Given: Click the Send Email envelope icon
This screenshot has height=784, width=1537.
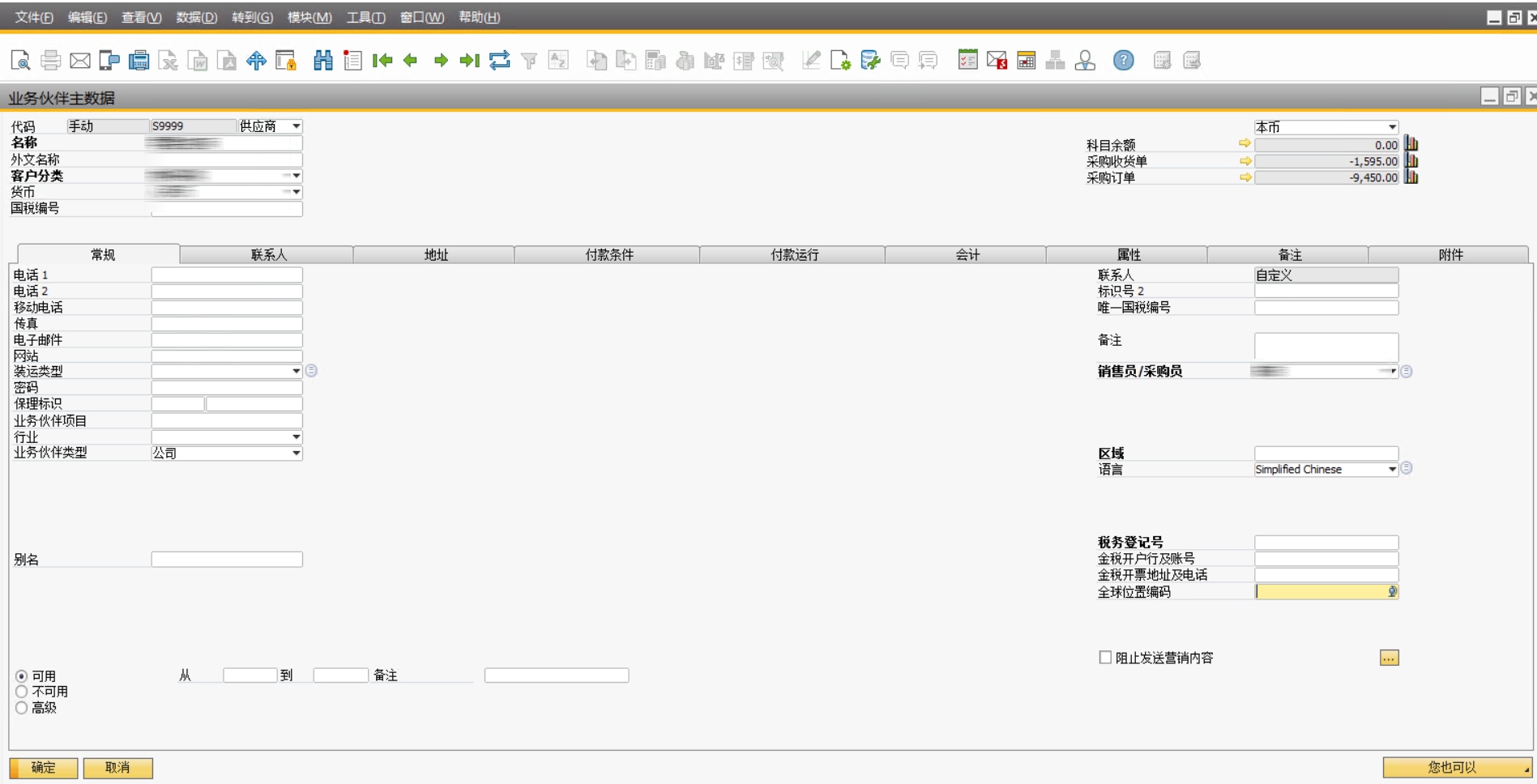Looking at the screenshot, I should pyautogui.click(x=80, y=60).
